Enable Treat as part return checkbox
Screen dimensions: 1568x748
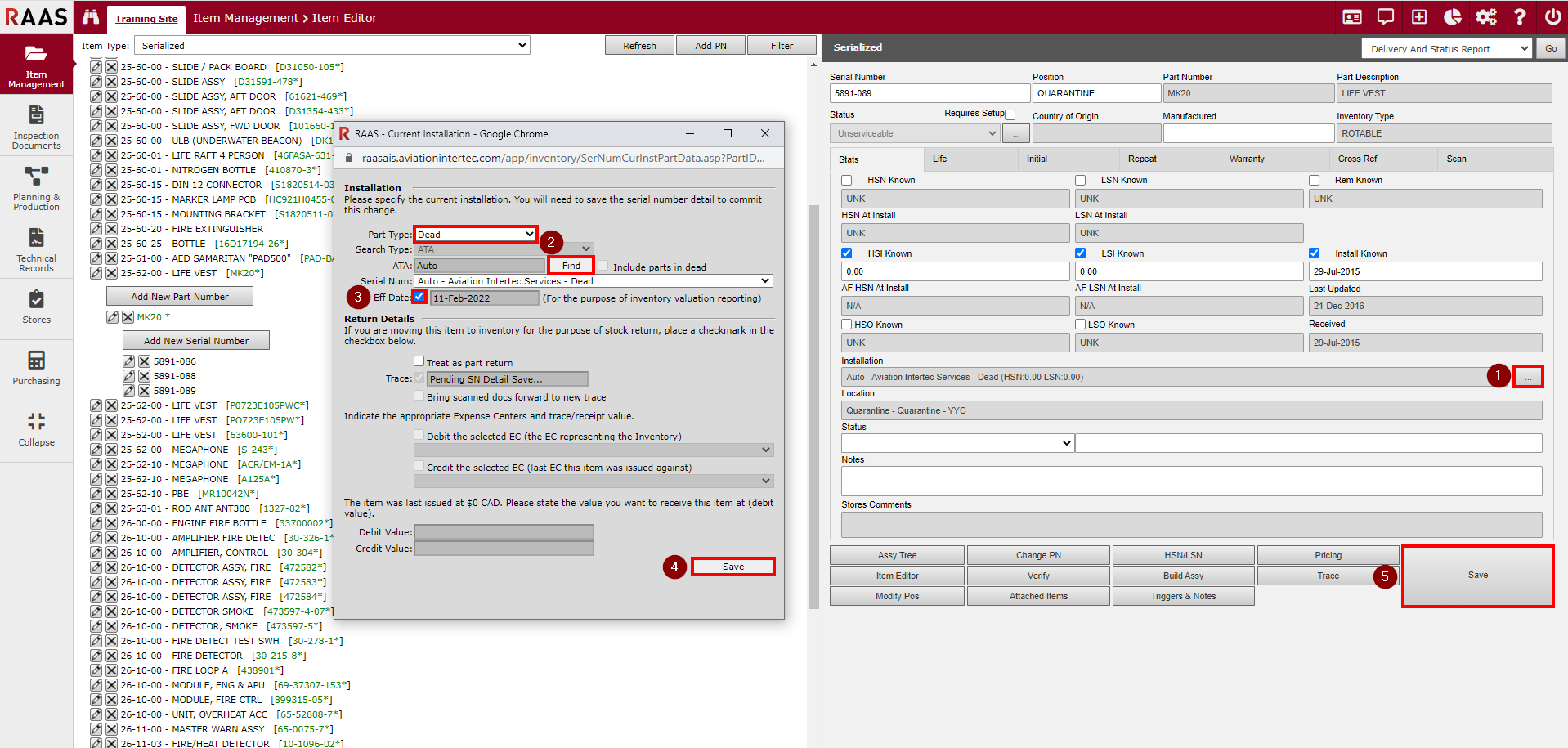(419, 361)
